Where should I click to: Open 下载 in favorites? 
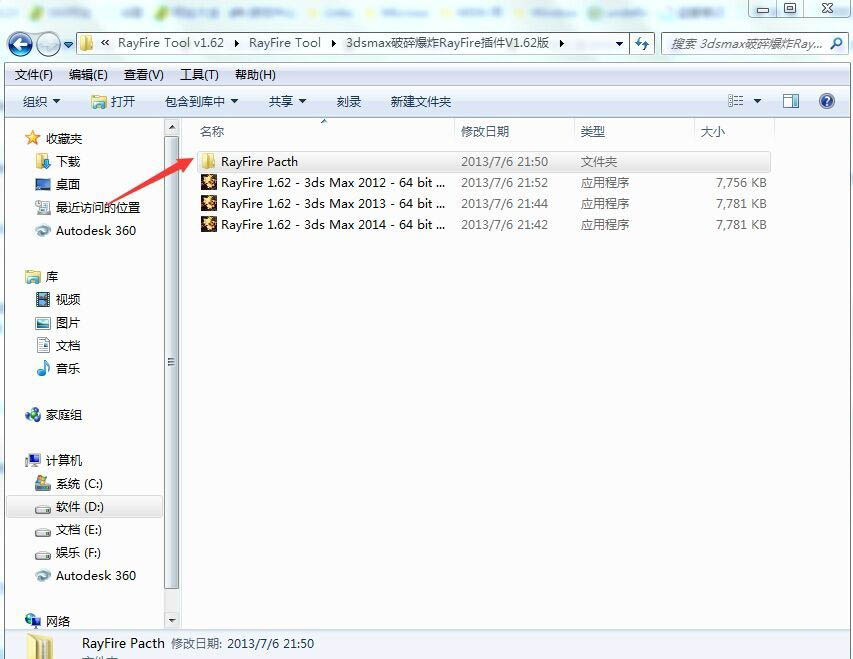pos(67,161)
